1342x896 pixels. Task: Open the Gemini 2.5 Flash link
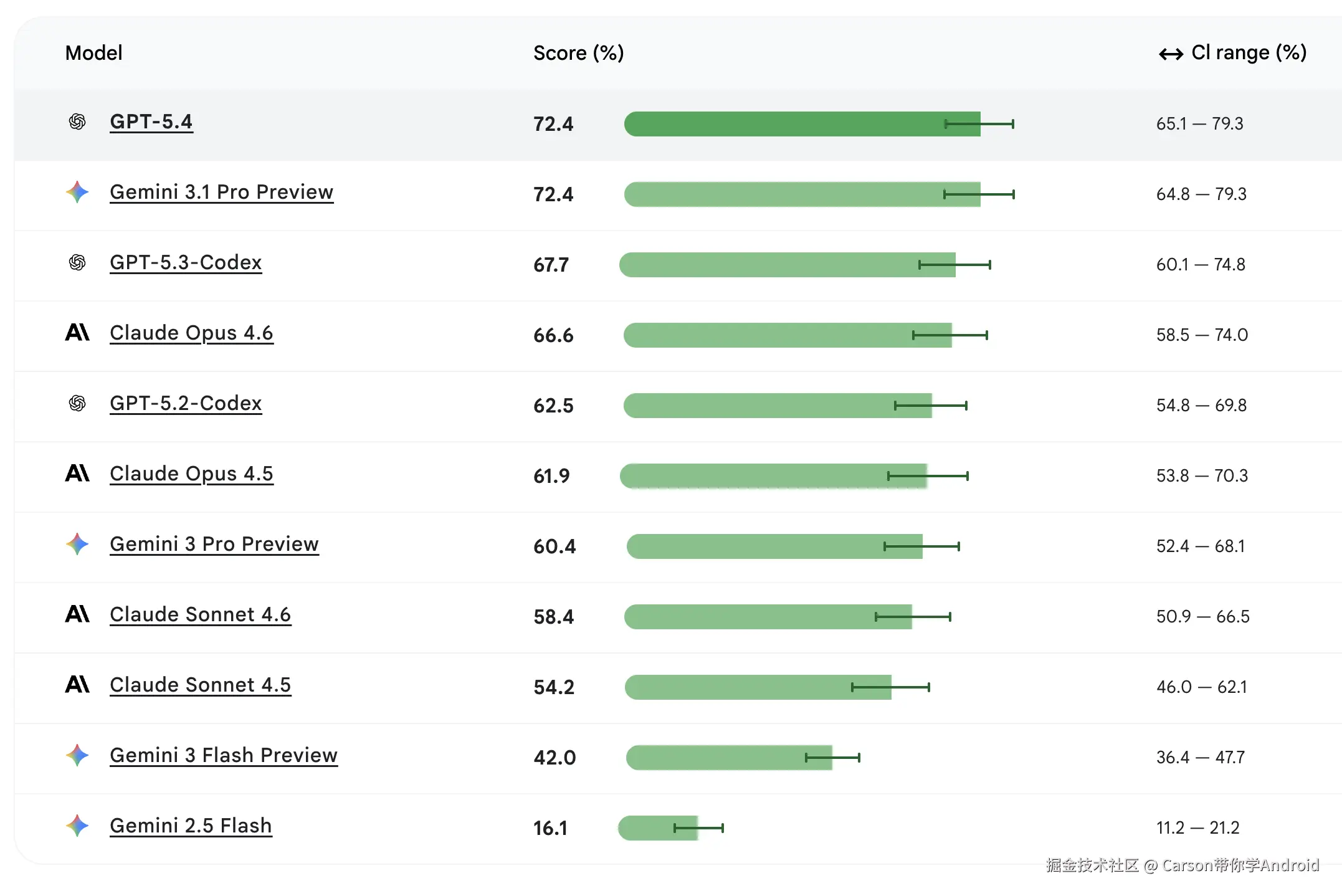(191, 826)
